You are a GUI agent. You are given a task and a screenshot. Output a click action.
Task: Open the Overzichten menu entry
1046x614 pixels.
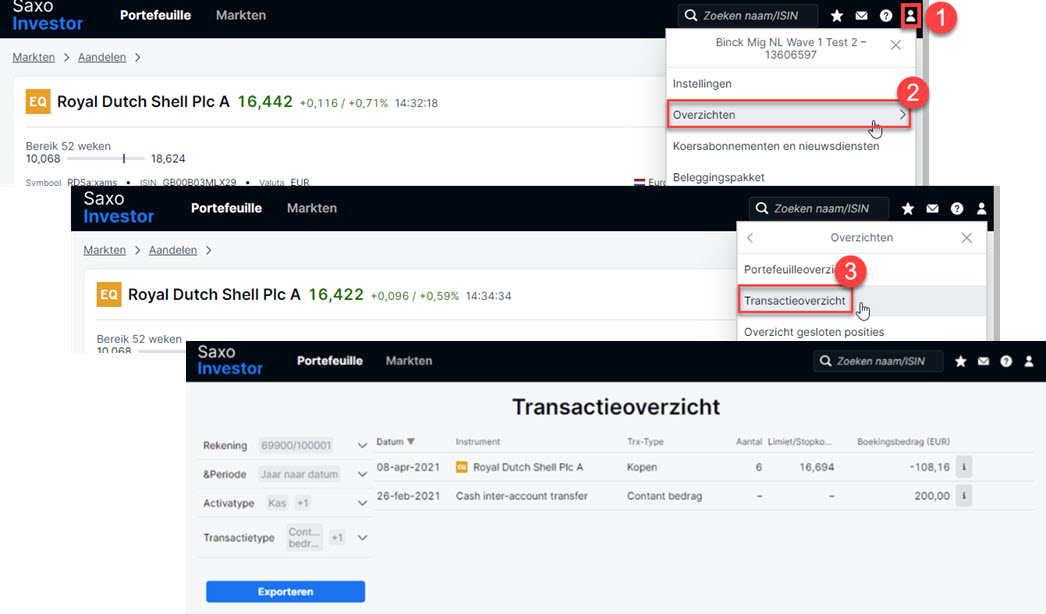pos(790,115)
